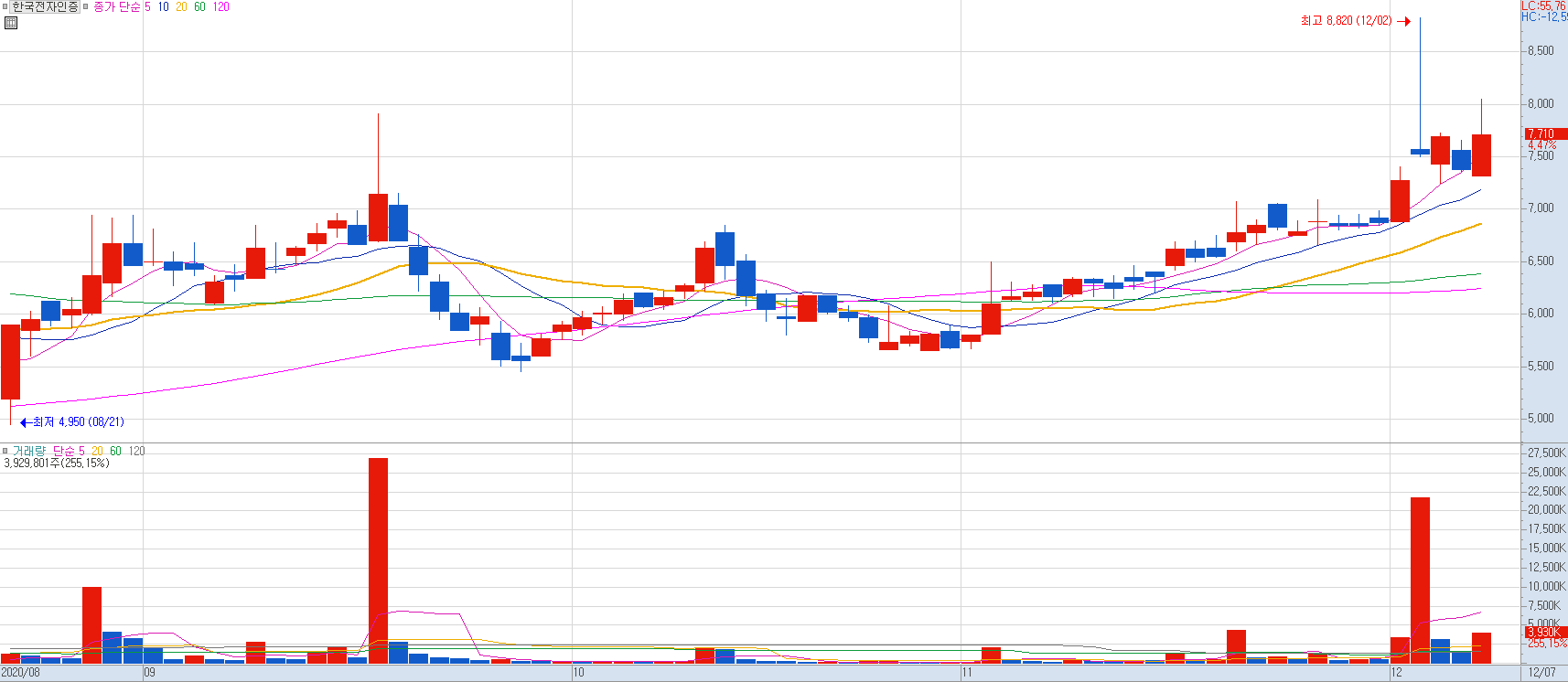Click the 12,500K volume axis label

pos(1547,568)
